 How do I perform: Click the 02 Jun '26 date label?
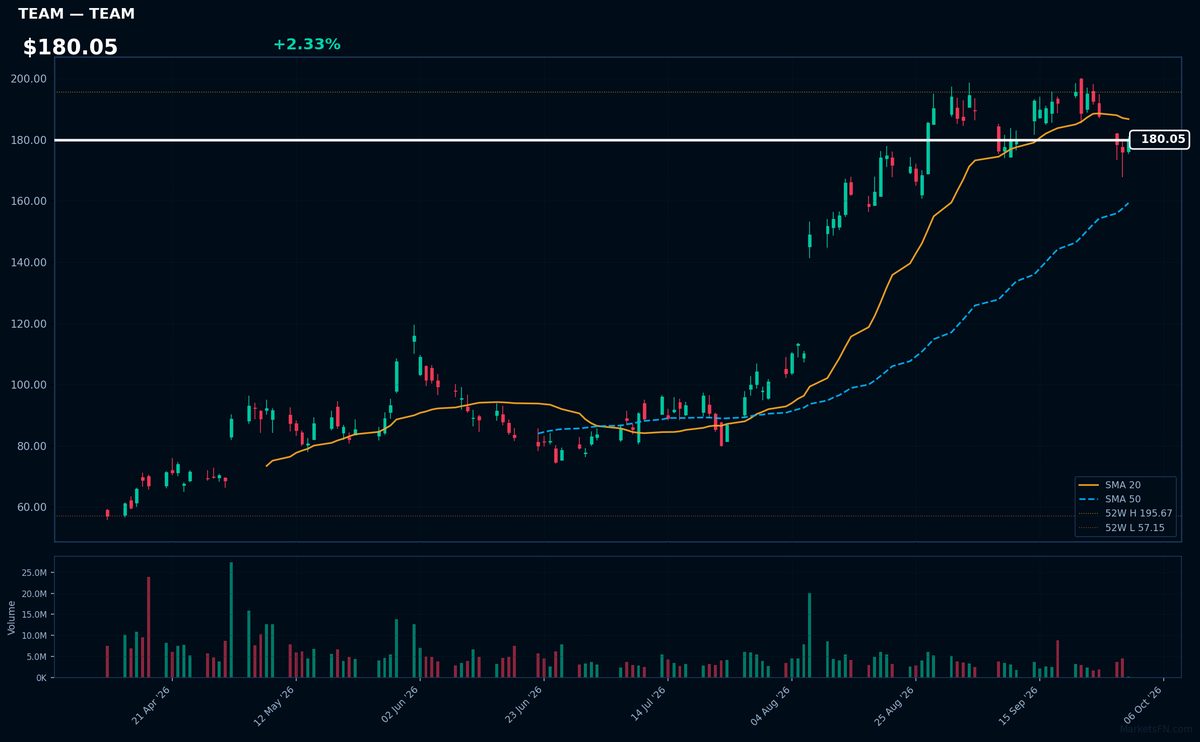click(x=399, y=705)
